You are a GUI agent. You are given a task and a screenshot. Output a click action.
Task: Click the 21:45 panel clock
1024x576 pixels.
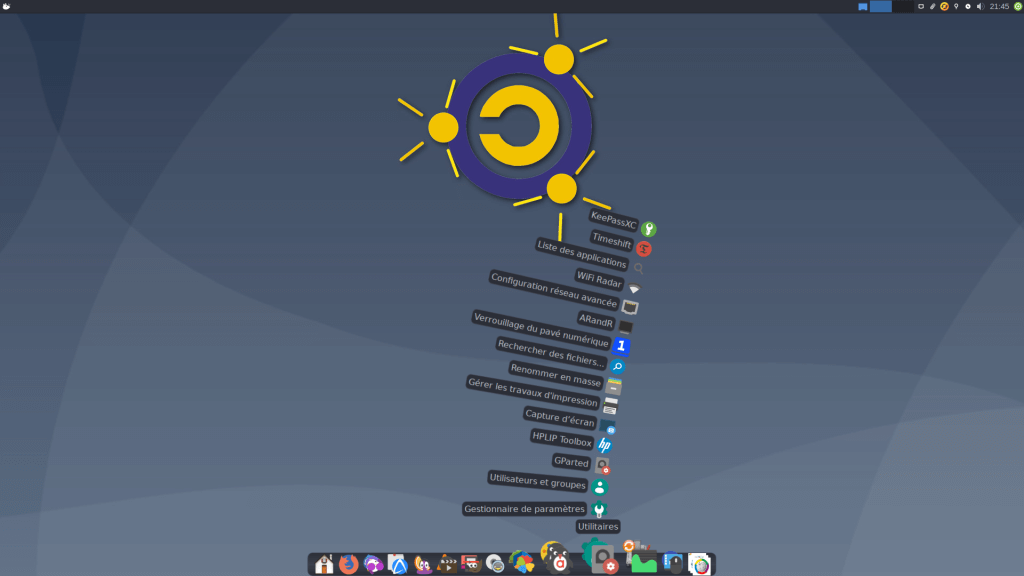tap(999, 7)
